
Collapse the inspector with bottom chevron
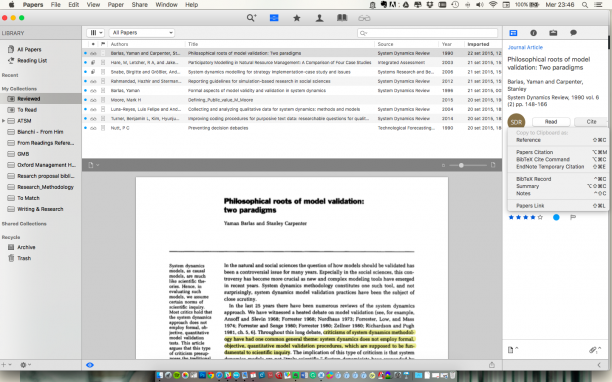click(x=599, y=365)
